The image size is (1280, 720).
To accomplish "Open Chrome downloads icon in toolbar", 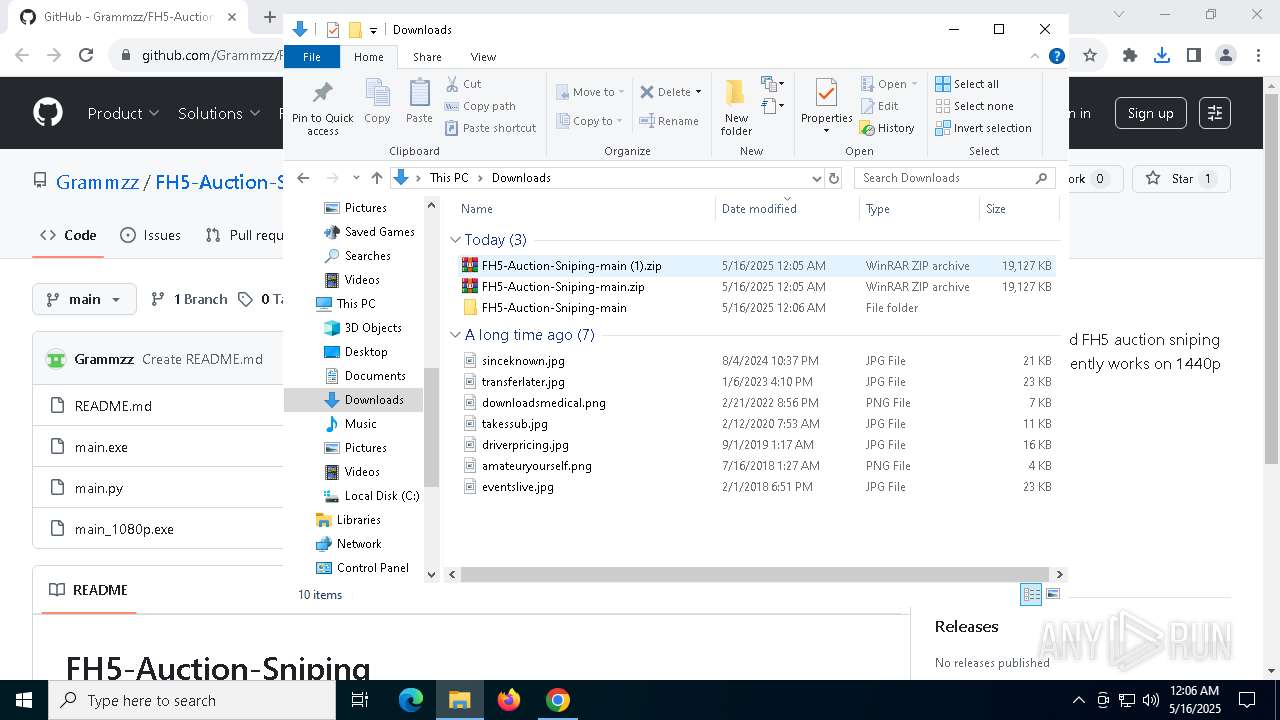I will (1161, 56).
